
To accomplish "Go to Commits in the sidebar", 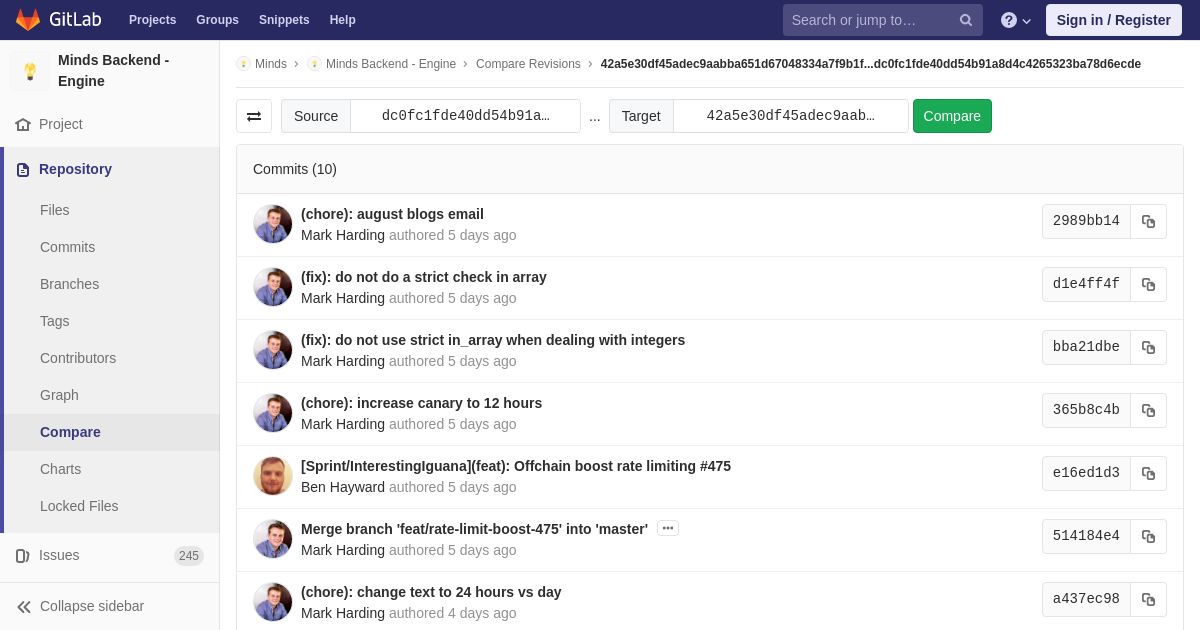I will (x=67, y=247).
